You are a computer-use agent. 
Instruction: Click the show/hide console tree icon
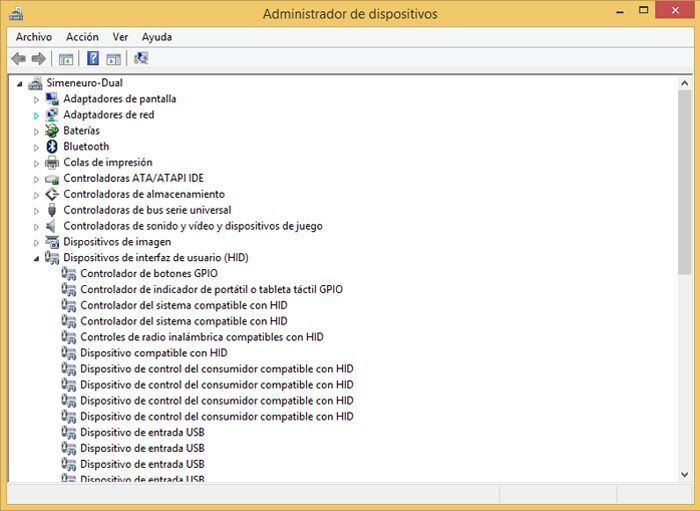[66, 58]
